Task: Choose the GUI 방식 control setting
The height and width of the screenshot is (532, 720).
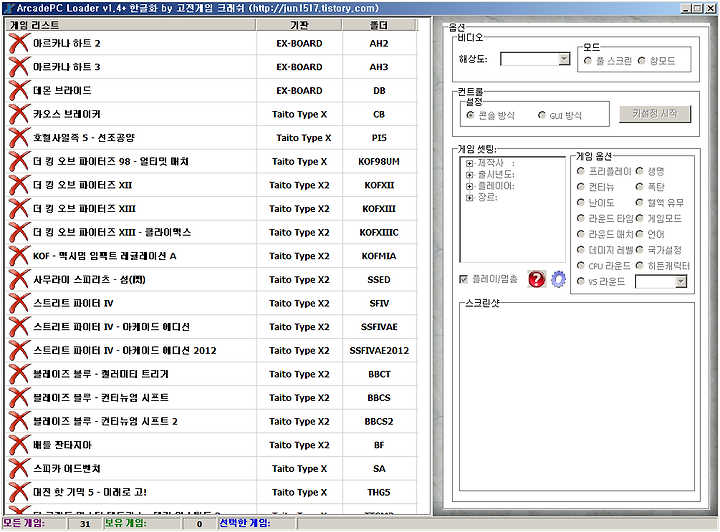Action: [x=542, y=115]
